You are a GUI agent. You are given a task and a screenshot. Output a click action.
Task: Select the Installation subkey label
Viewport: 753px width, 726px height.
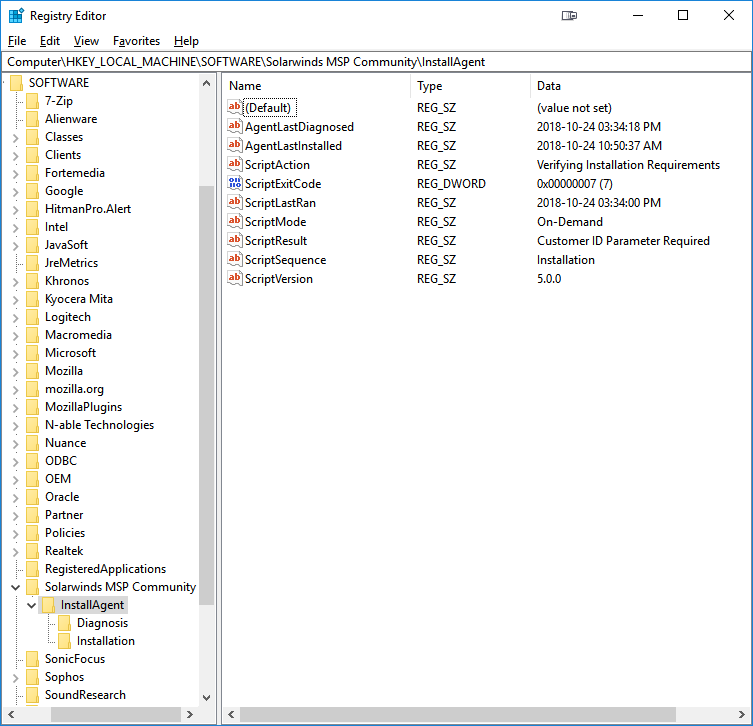(106, 641)
